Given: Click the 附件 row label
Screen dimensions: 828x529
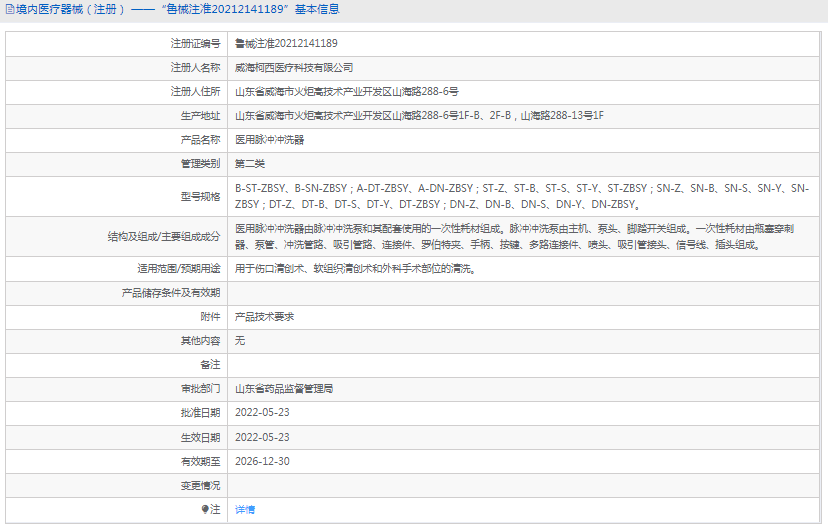Looking at the screenshot, I should click(211, 317).
